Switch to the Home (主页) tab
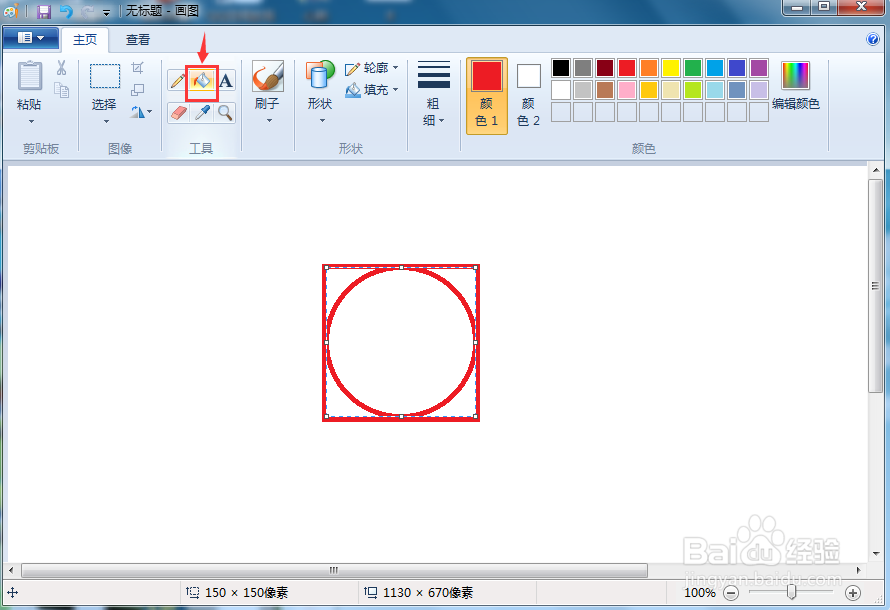 click(x=85, y=39)
